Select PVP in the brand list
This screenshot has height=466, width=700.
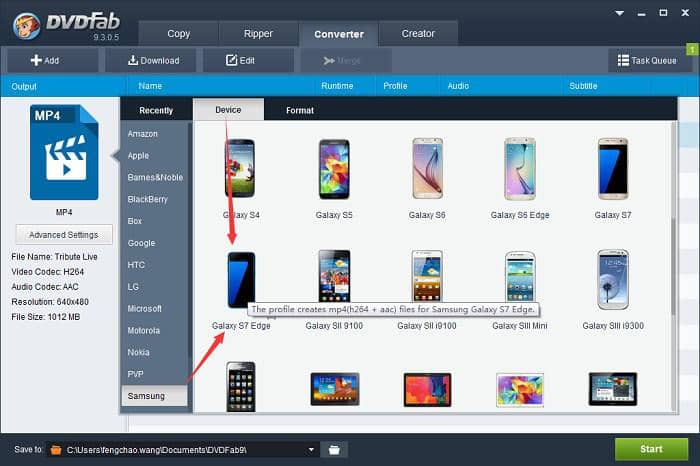click(154, 374)
